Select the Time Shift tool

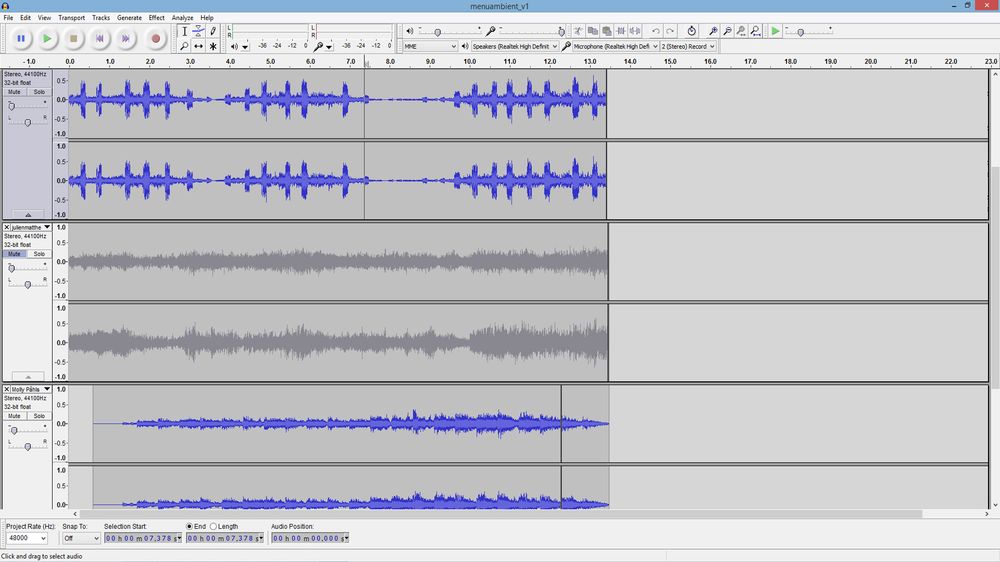click(198, 46)
